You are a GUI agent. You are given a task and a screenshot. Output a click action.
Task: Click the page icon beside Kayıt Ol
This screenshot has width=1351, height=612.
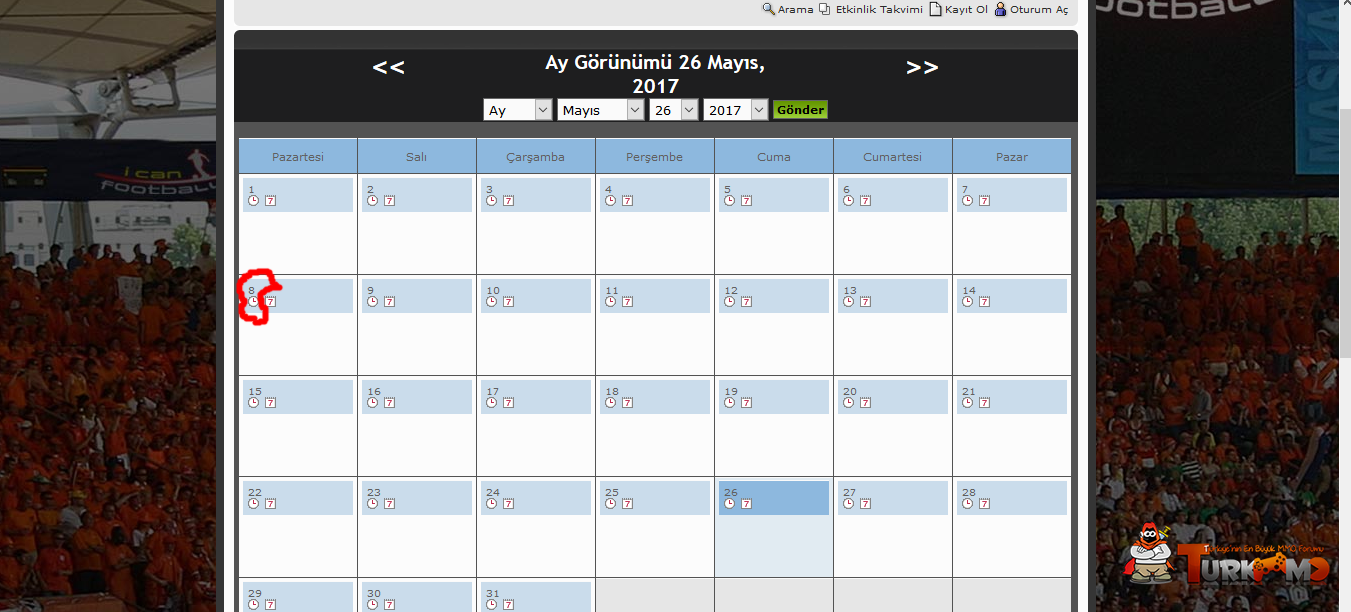click(x=935, y=9)
